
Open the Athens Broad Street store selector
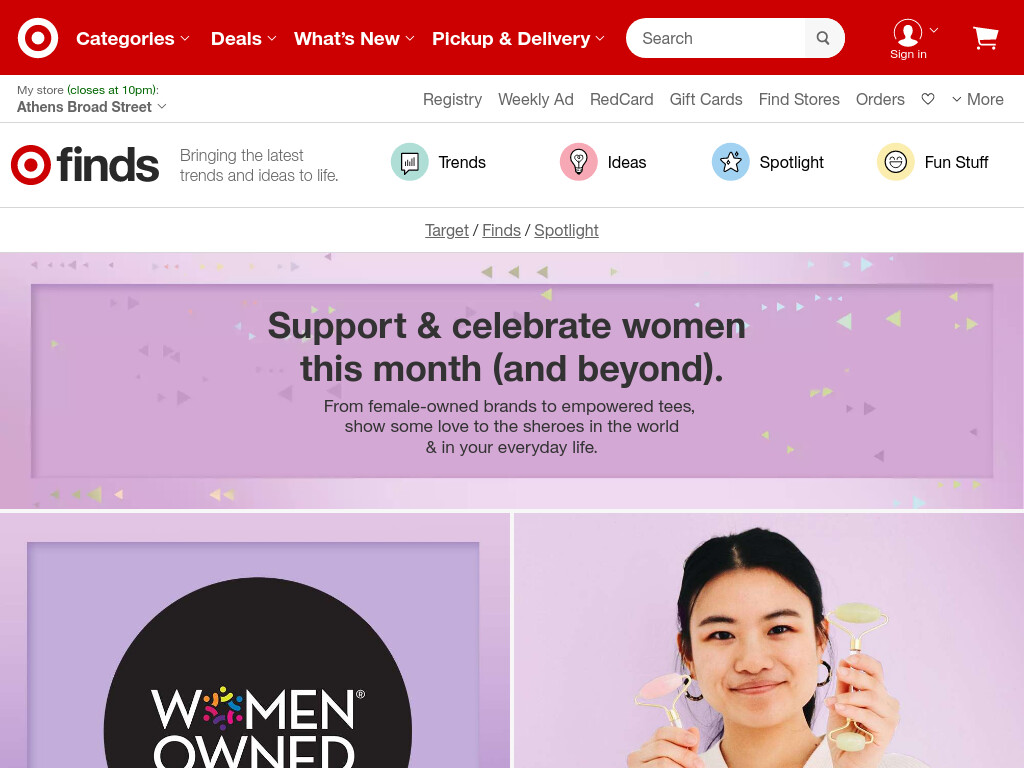91,107
